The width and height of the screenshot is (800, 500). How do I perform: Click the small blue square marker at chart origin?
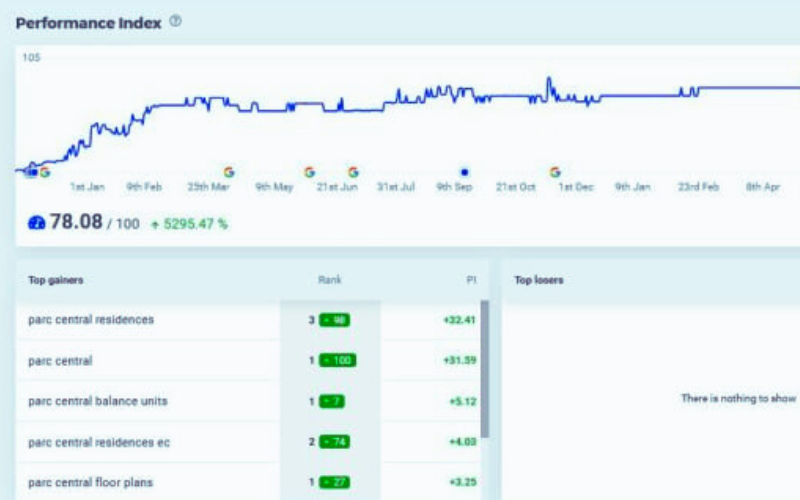click(31, 172)
